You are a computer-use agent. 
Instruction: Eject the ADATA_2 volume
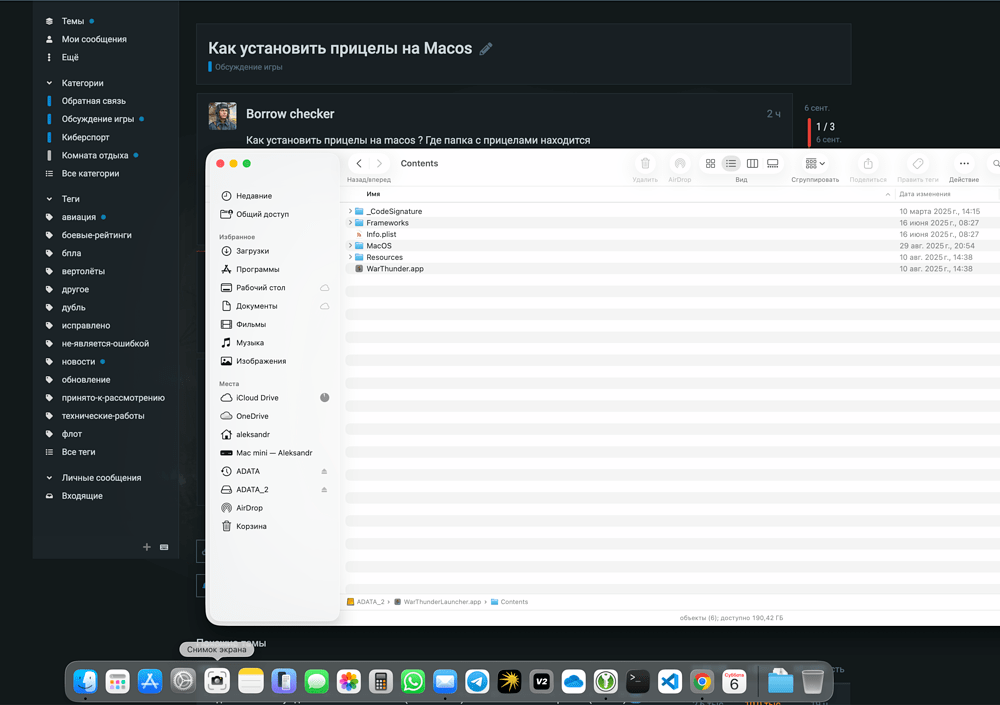325,490
